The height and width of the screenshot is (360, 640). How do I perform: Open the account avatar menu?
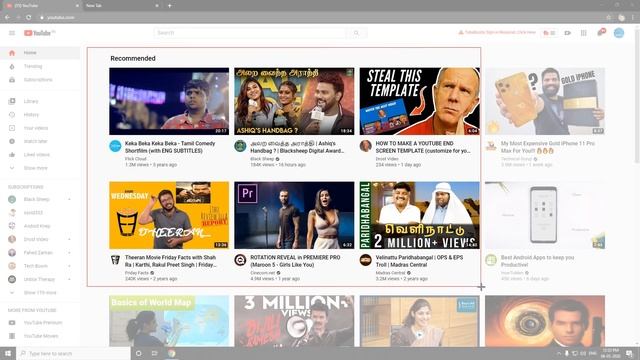[619, 33]
